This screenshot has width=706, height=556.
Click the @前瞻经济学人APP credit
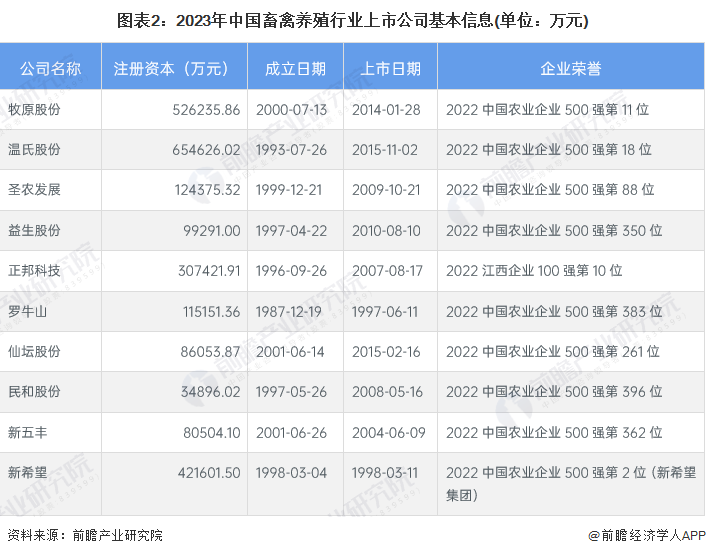tap(647, 535)
